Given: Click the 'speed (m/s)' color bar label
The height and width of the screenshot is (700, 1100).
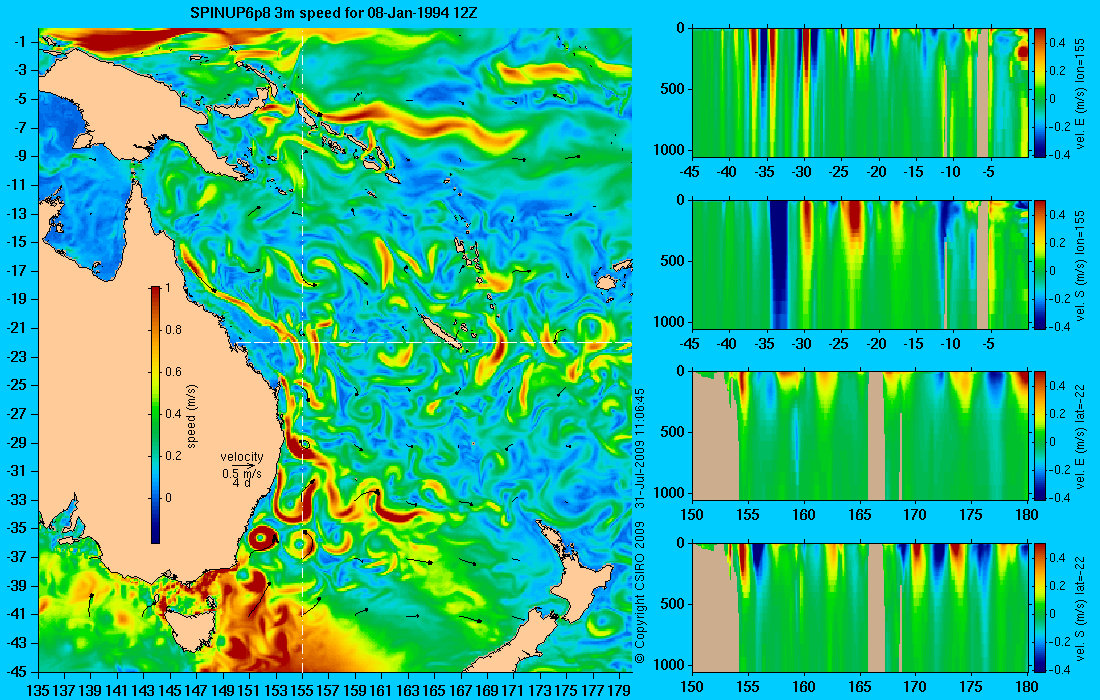Looking at the screenshot, I should point(192,416).
